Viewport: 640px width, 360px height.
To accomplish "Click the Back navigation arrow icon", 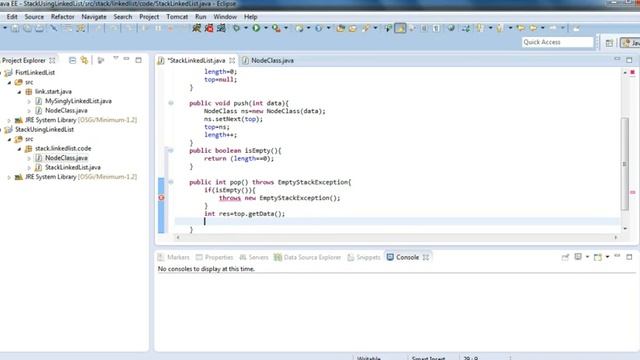I will 533,28.
